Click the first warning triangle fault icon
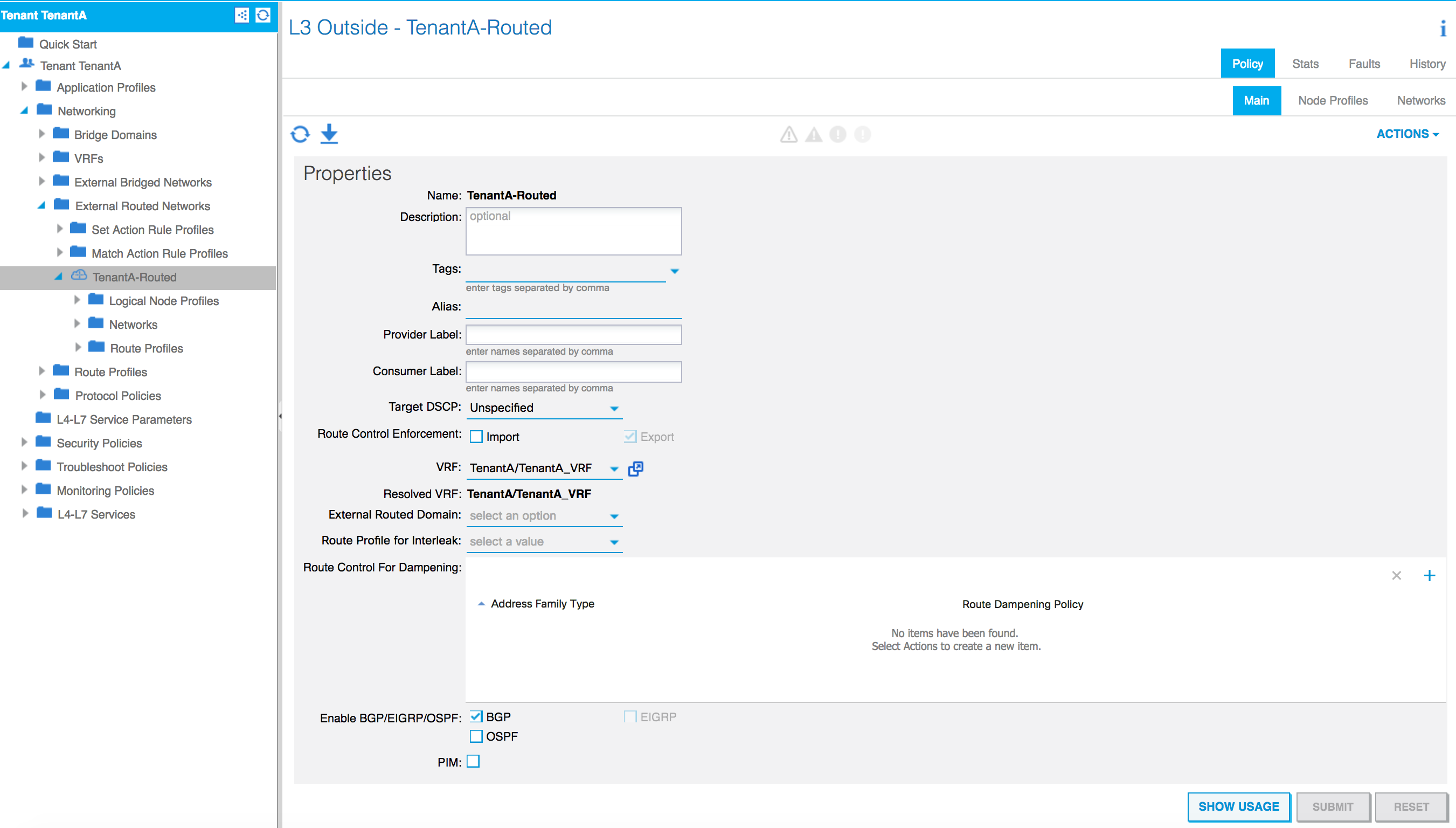 tap(788, 134)
